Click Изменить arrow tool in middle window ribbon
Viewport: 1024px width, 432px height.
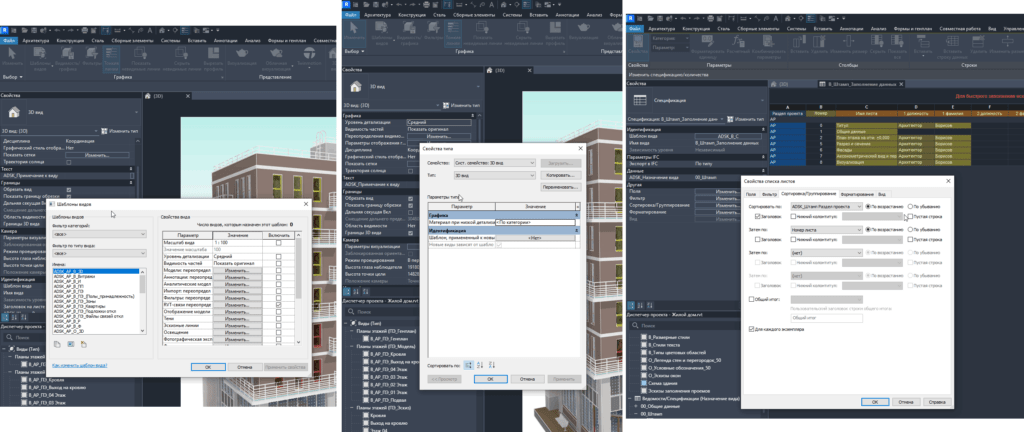pos(355,31)
